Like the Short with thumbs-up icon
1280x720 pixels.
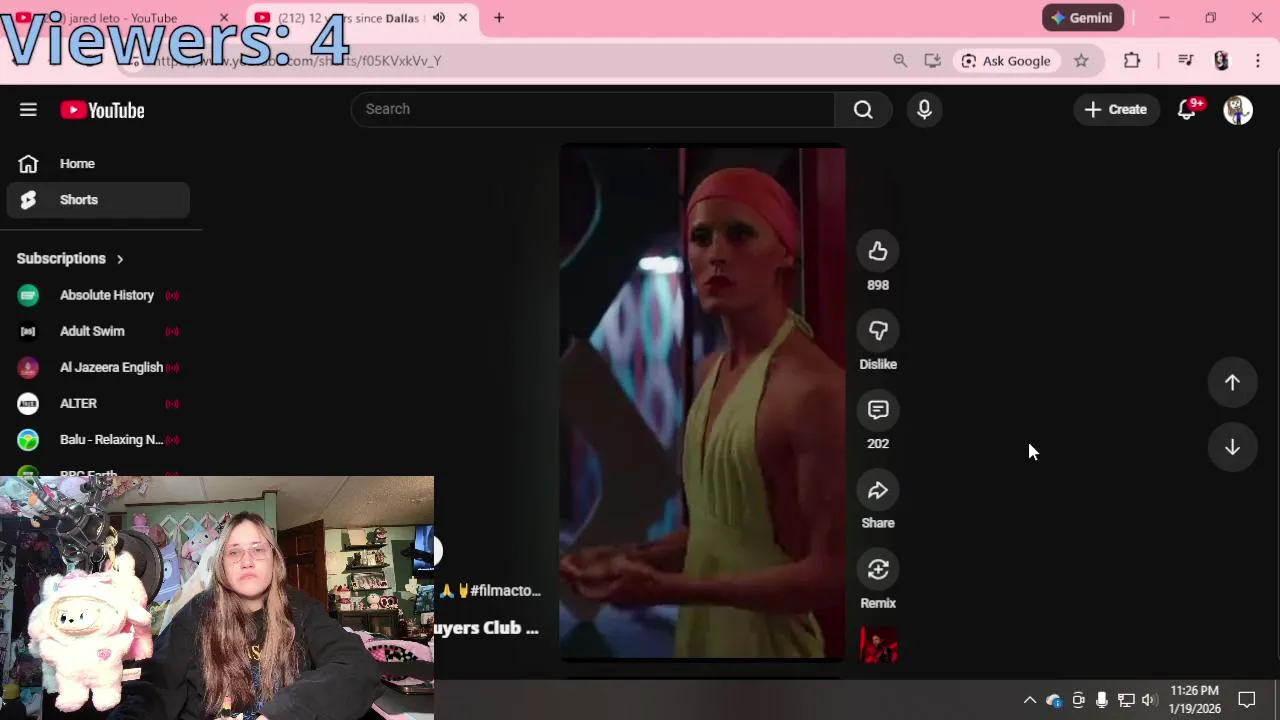click(878, 251)
